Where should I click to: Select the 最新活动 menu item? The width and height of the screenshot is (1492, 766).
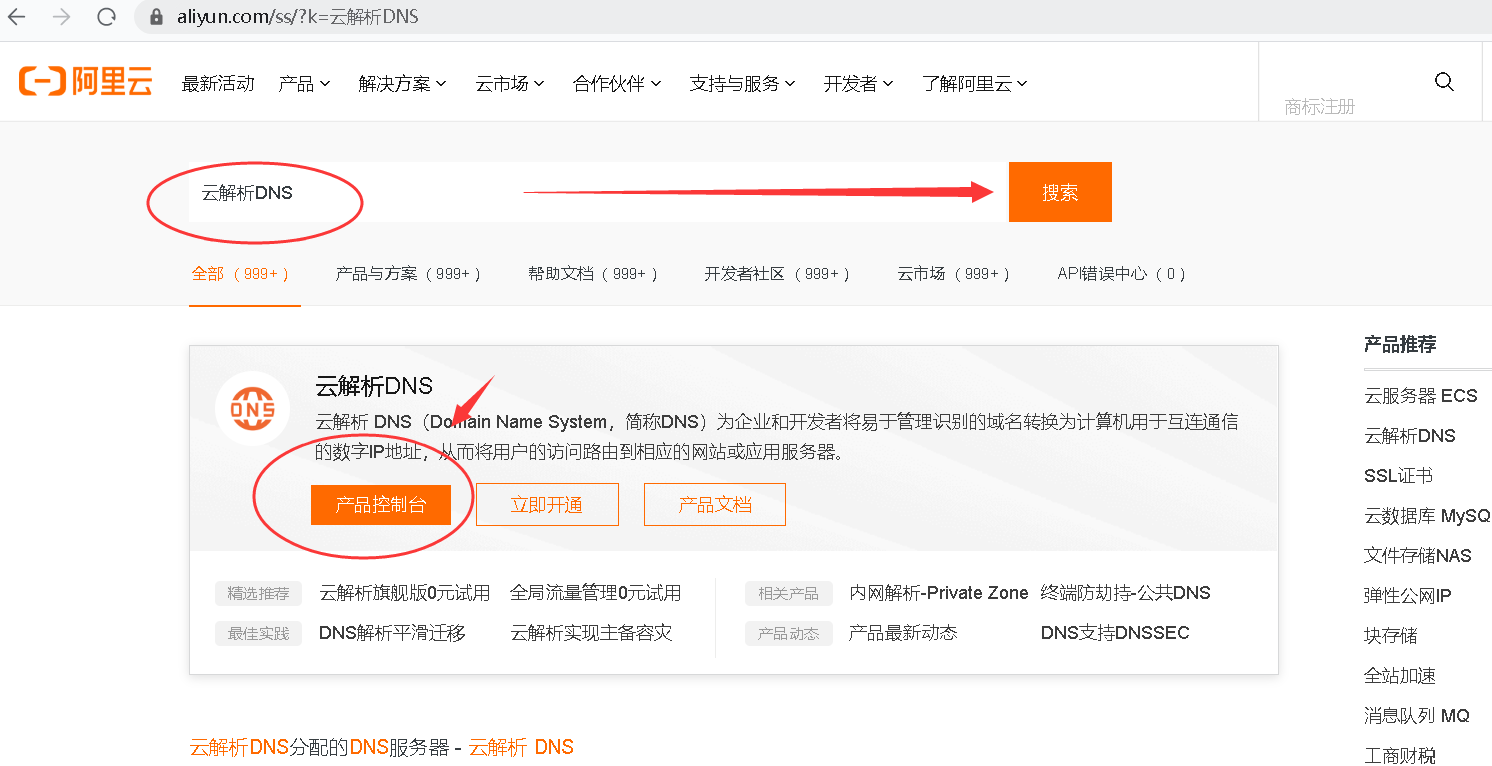click(218, 83)
